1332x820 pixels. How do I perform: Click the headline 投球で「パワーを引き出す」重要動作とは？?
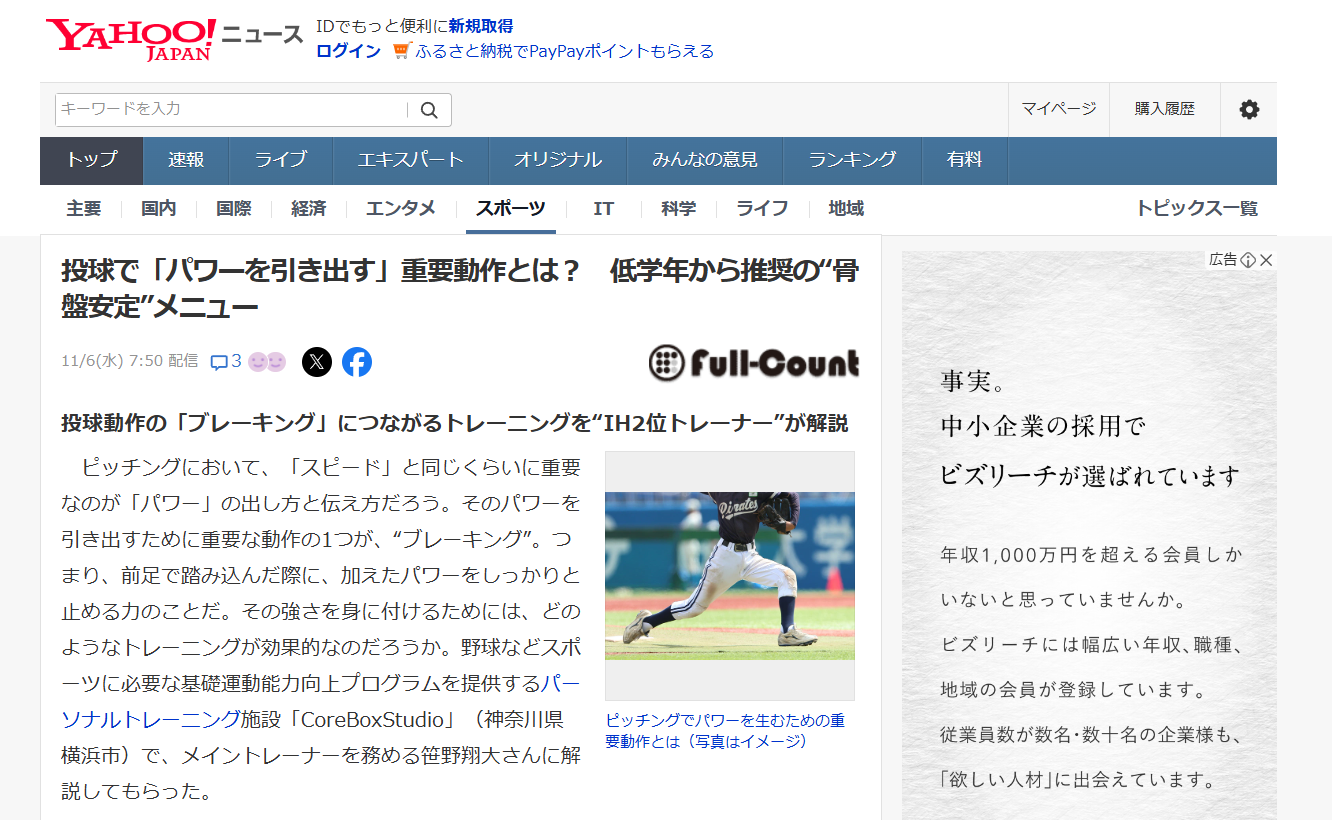click(321, 271)
